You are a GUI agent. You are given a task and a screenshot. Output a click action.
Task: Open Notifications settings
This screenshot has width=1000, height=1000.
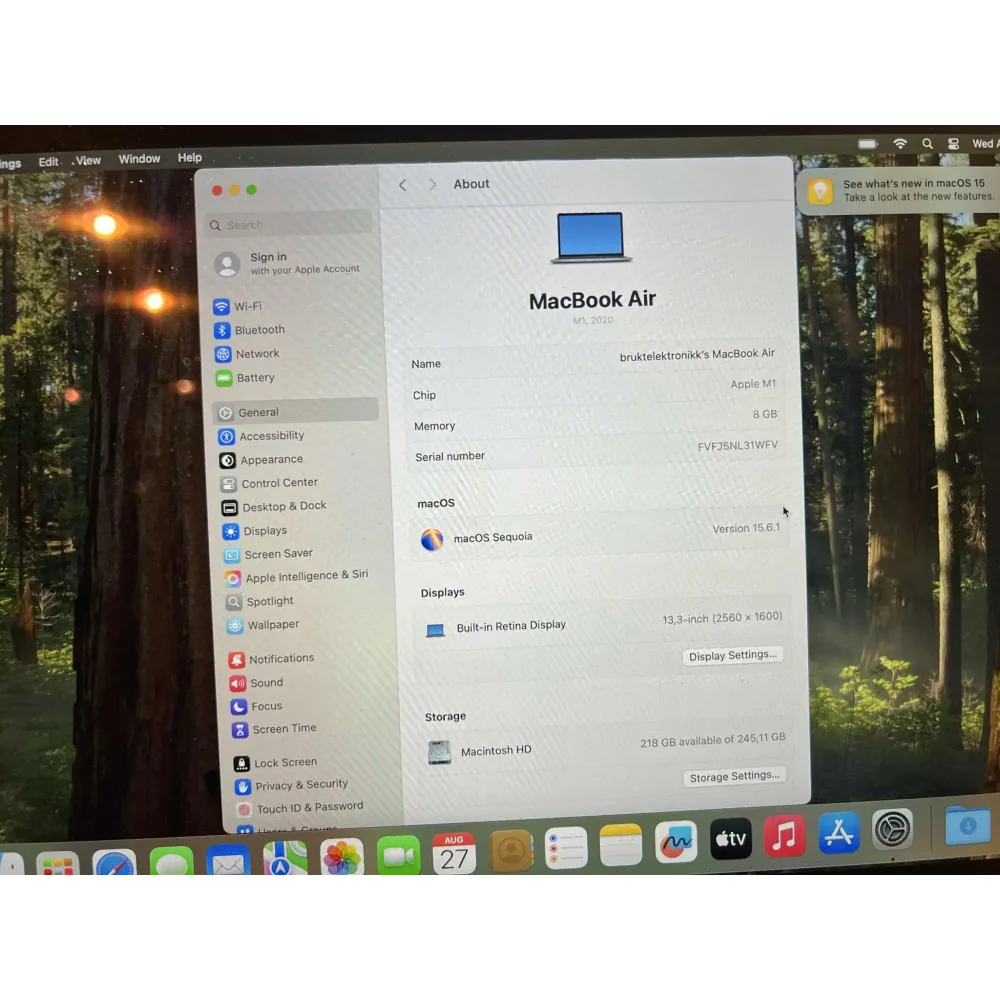click(x=271, y=659)
